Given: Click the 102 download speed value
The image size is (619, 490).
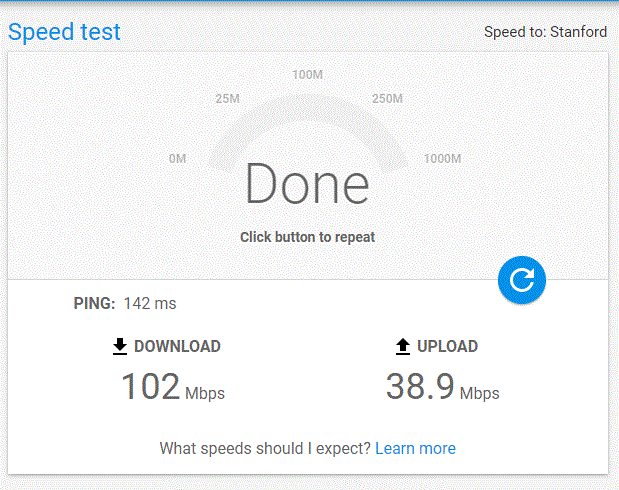Looking at the screenshot, I should [151, 386].
